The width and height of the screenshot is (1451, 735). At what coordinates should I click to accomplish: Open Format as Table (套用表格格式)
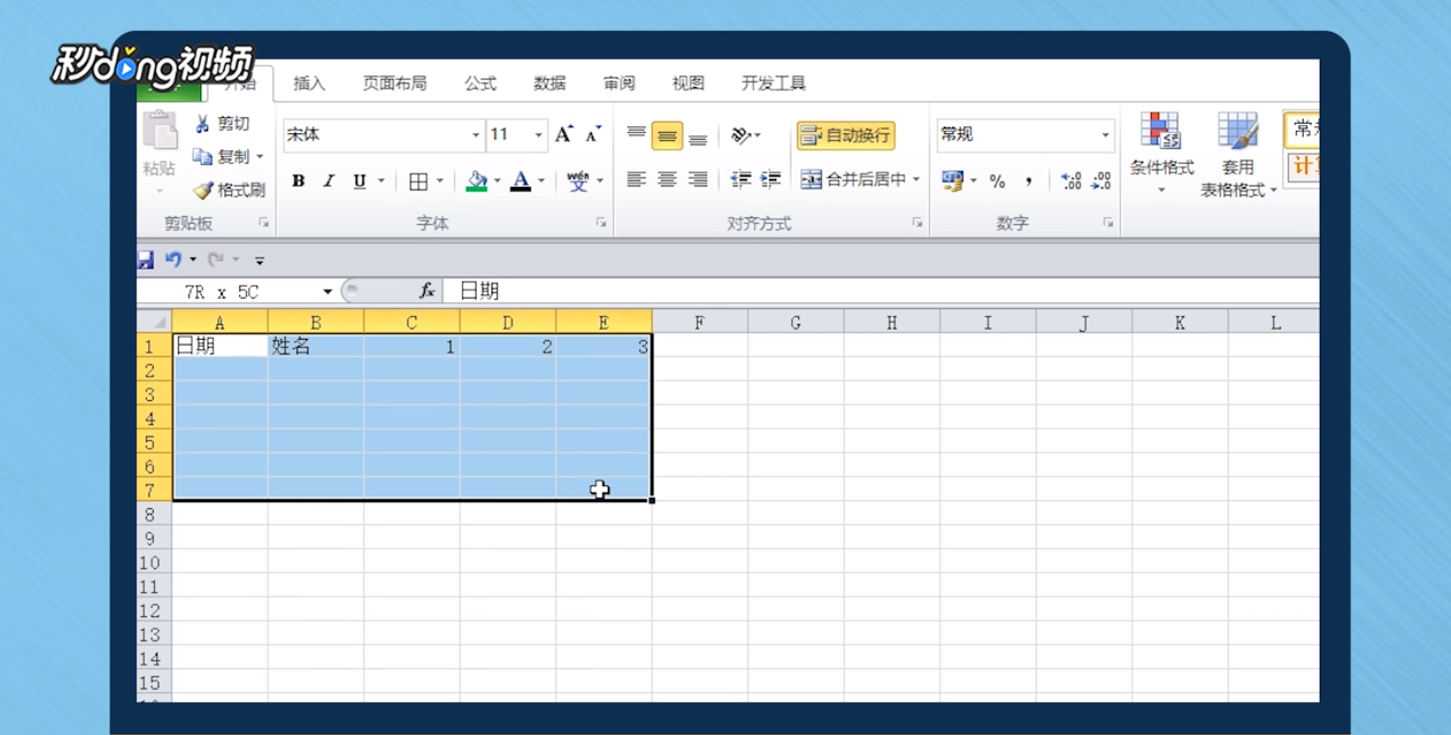click(1238, 153)
